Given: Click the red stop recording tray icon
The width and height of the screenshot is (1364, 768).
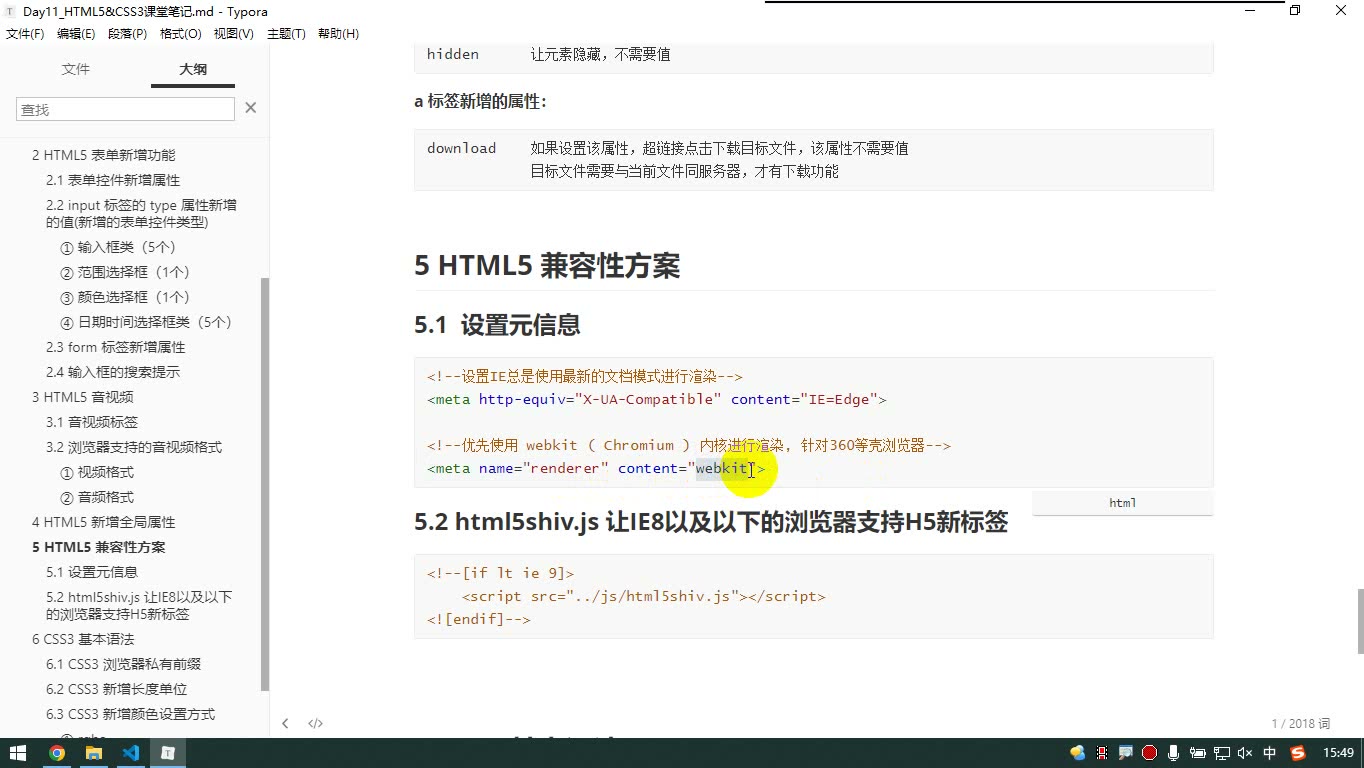Looking at the screenshot, I should pyautogui.click(x=1149, y=753).
